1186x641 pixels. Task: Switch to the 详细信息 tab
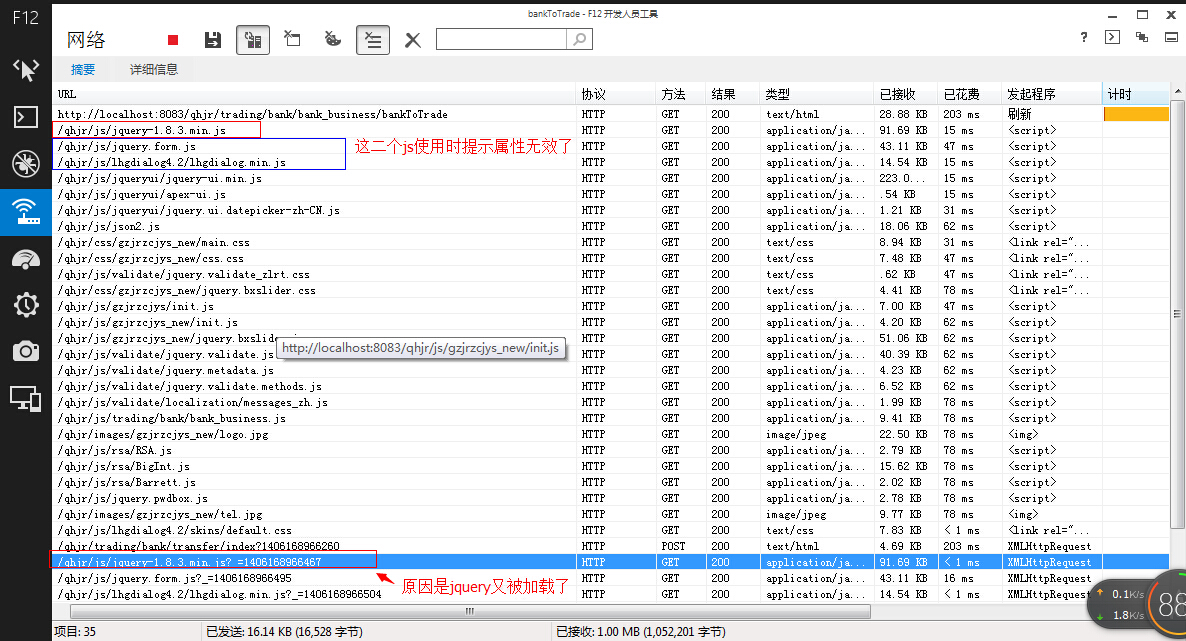[154, 70]
